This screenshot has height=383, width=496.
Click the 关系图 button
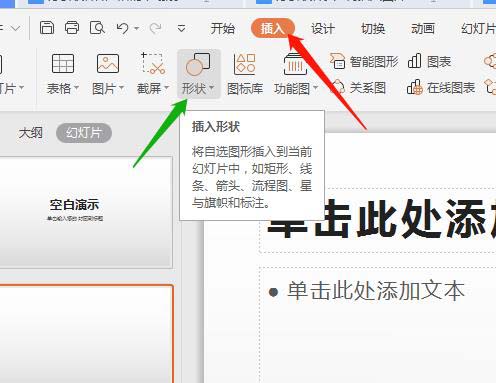[358, 88]
